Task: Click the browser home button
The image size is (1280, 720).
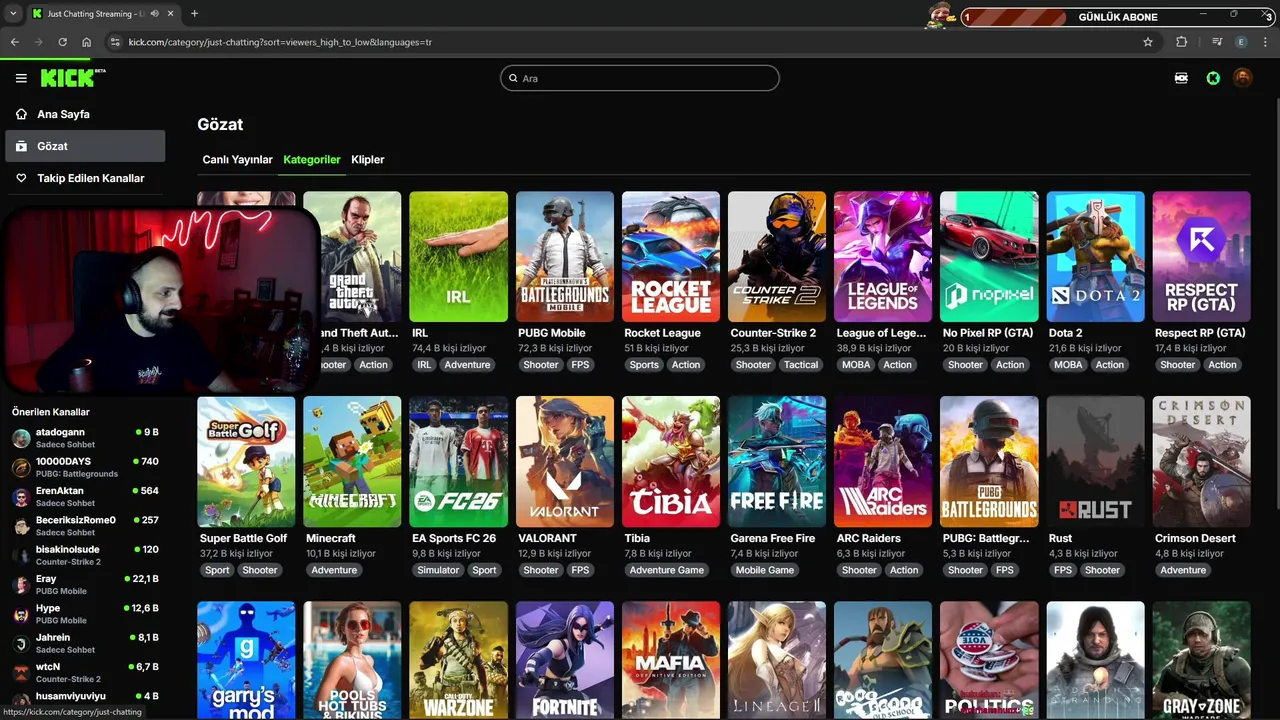Action: click(87, 42)
